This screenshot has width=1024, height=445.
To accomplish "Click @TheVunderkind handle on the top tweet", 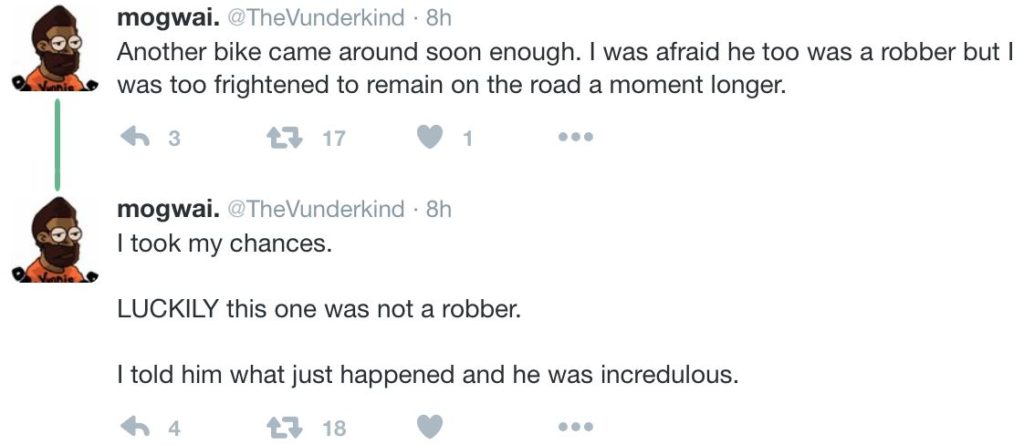I will [316, 18].
